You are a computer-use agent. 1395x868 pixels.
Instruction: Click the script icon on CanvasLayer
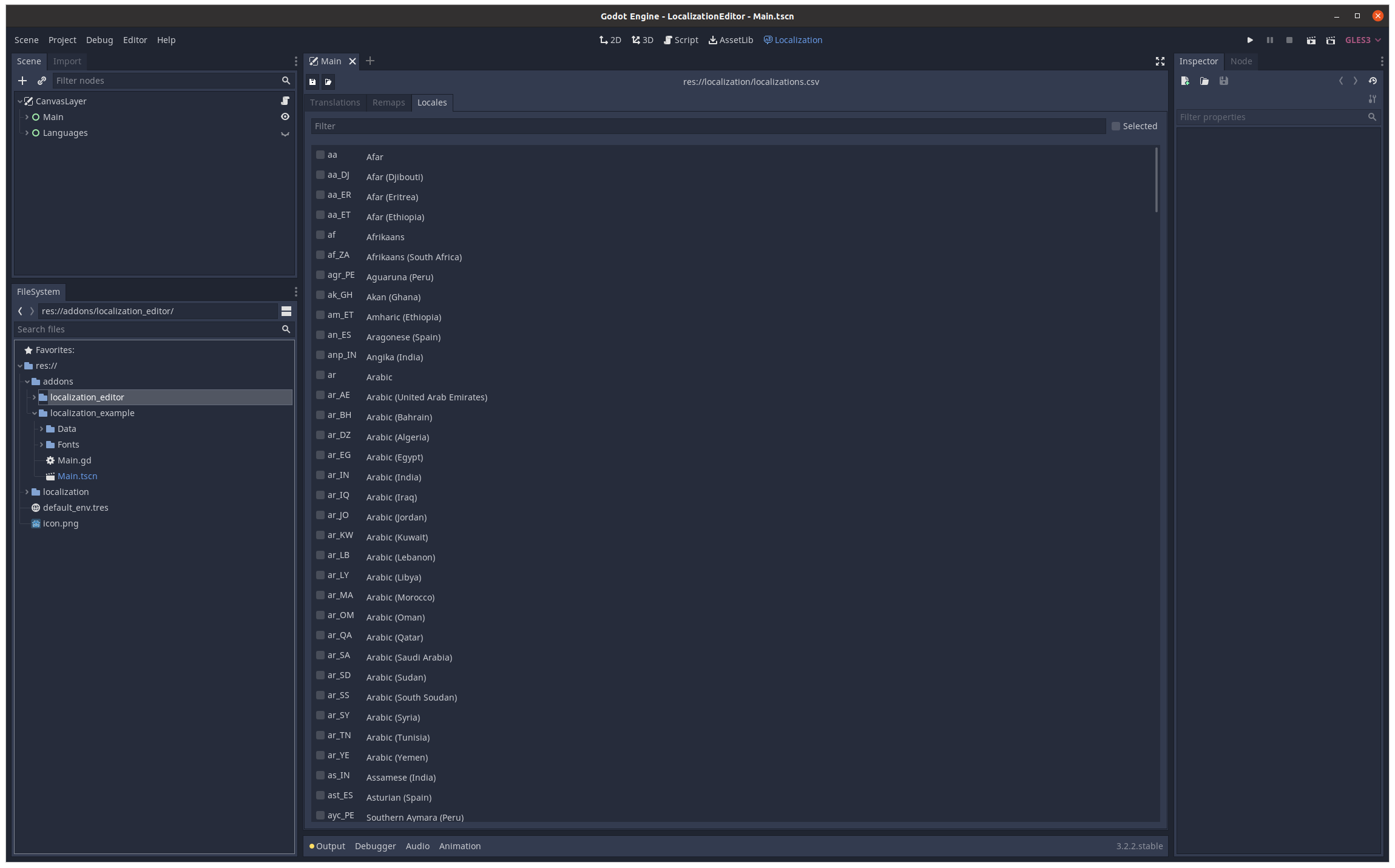(285, 101)
